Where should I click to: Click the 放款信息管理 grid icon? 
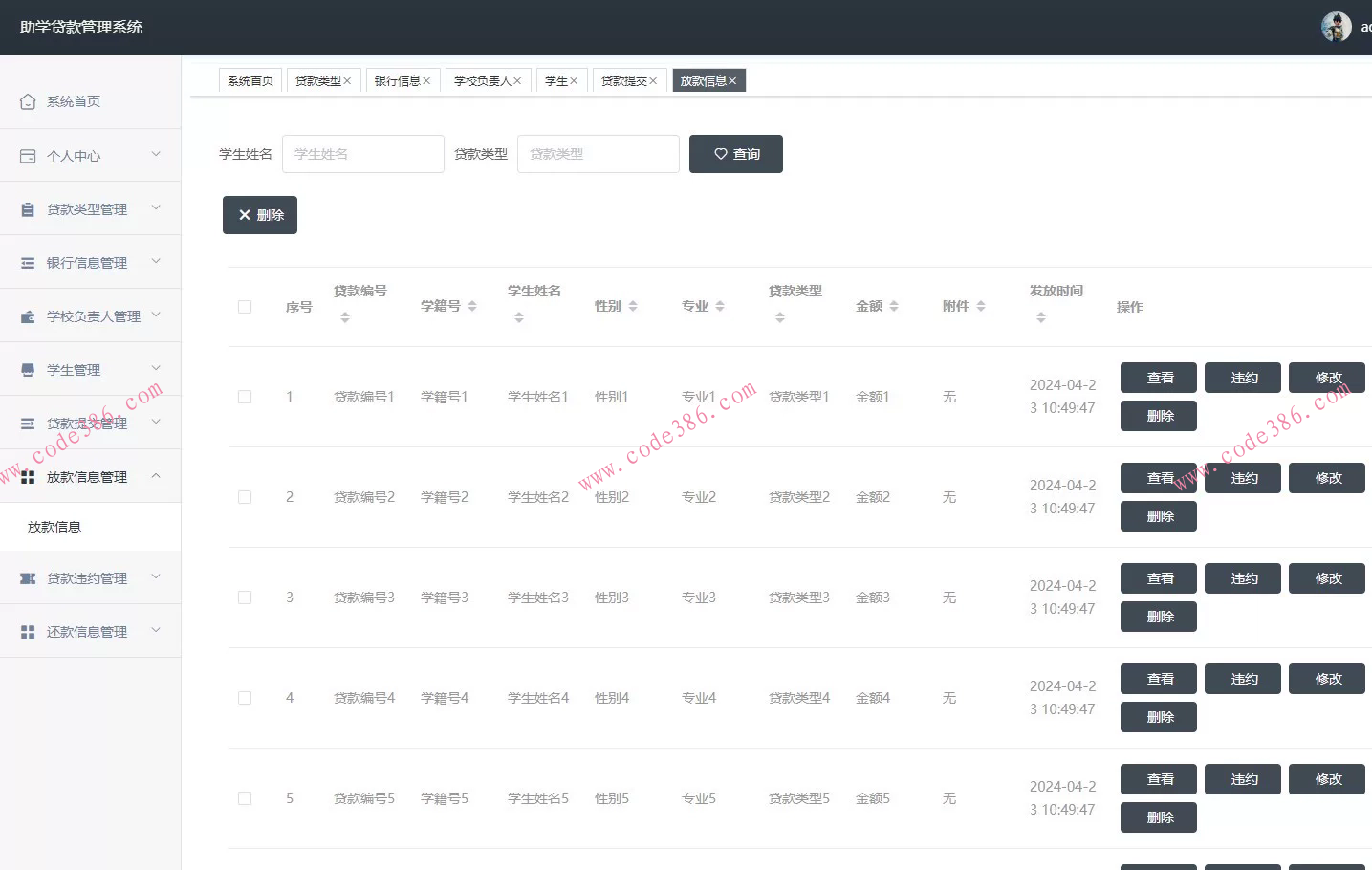coord(27,476)
